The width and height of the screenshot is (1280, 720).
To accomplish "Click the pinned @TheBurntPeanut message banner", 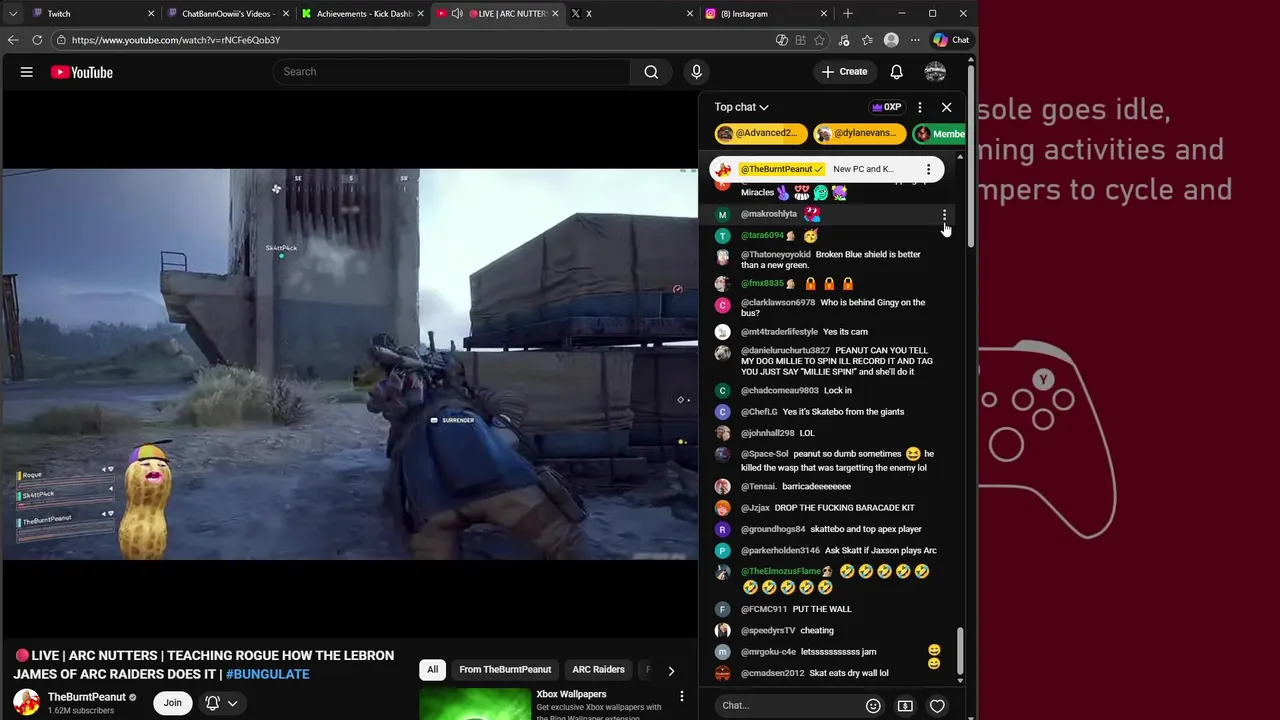I will pyautogui.click(x=827, y=169).
